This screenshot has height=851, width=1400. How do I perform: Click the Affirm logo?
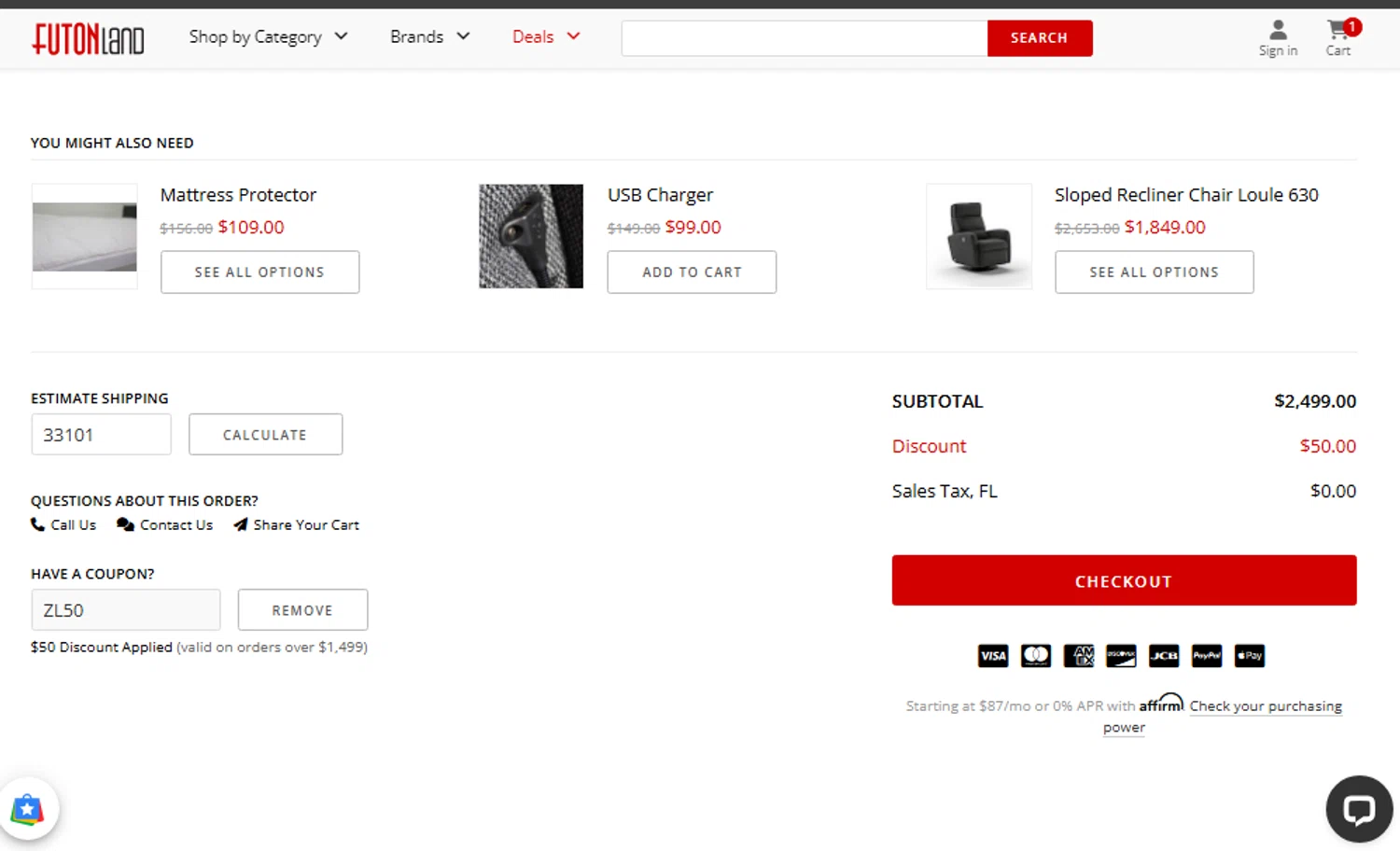[x=1161, y=704]
